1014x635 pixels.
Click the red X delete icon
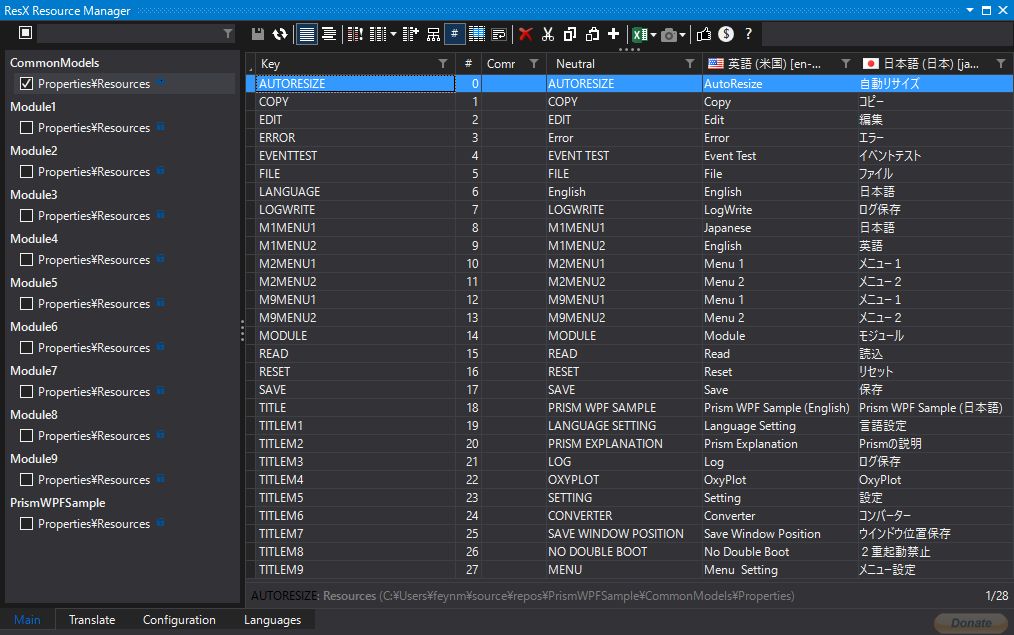click(x=526, y=34)
